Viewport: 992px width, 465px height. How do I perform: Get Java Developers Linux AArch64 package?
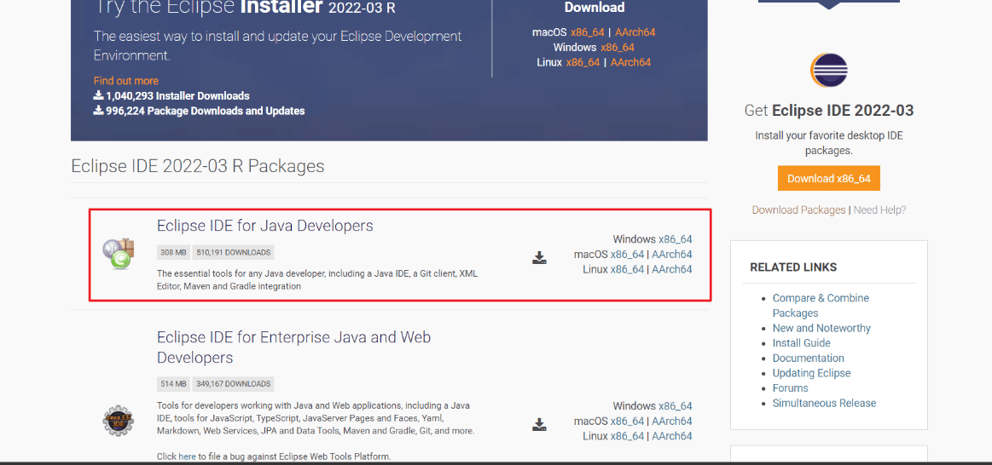(x=672, y=270)
